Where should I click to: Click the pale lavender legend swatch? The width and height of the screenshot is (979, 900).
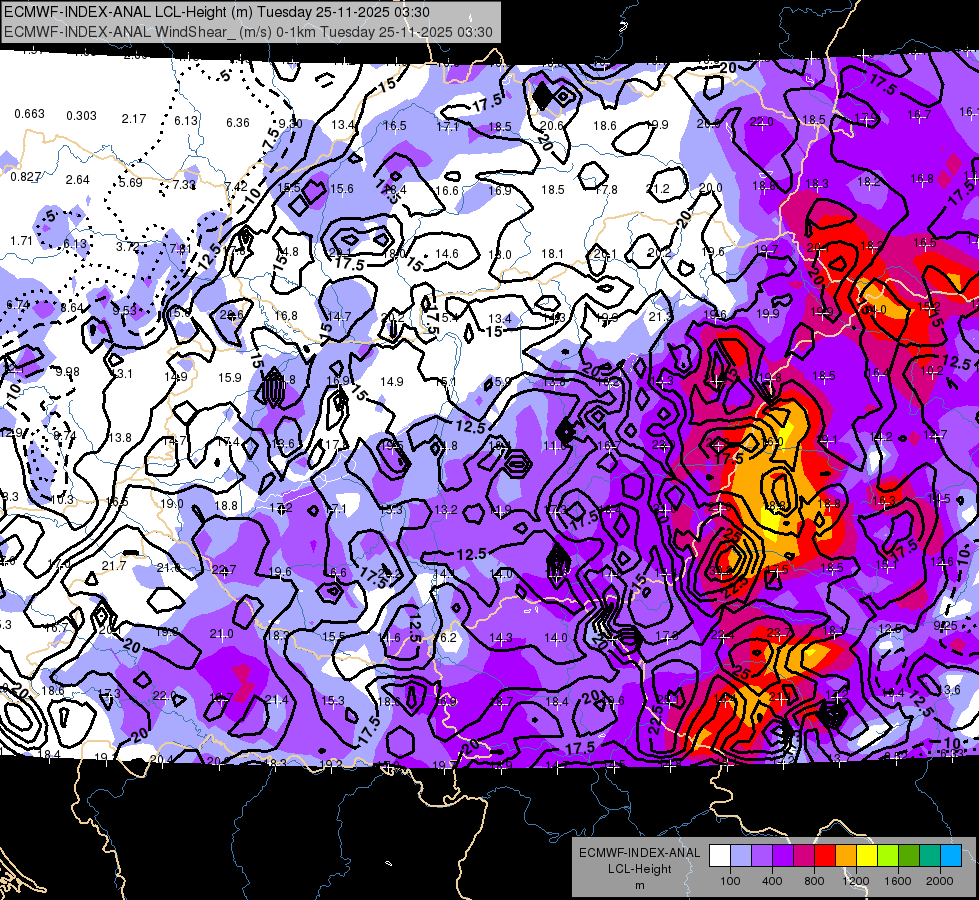click(x=741, y=856)
